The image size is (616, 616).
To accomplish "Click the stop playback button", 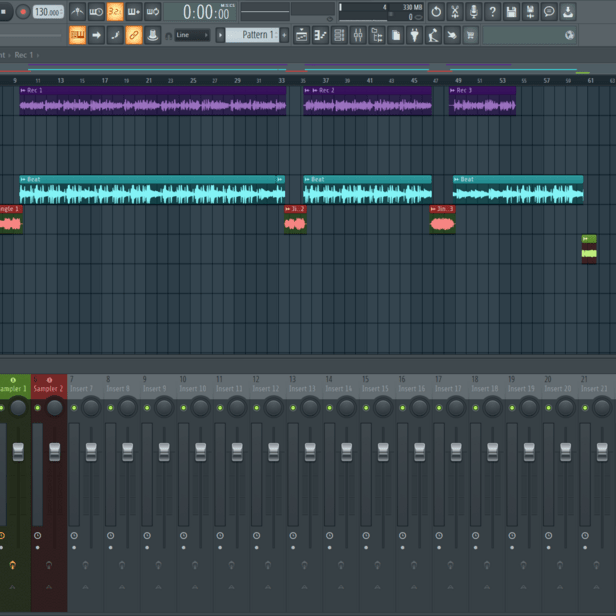I will click(x=4, y=12).
